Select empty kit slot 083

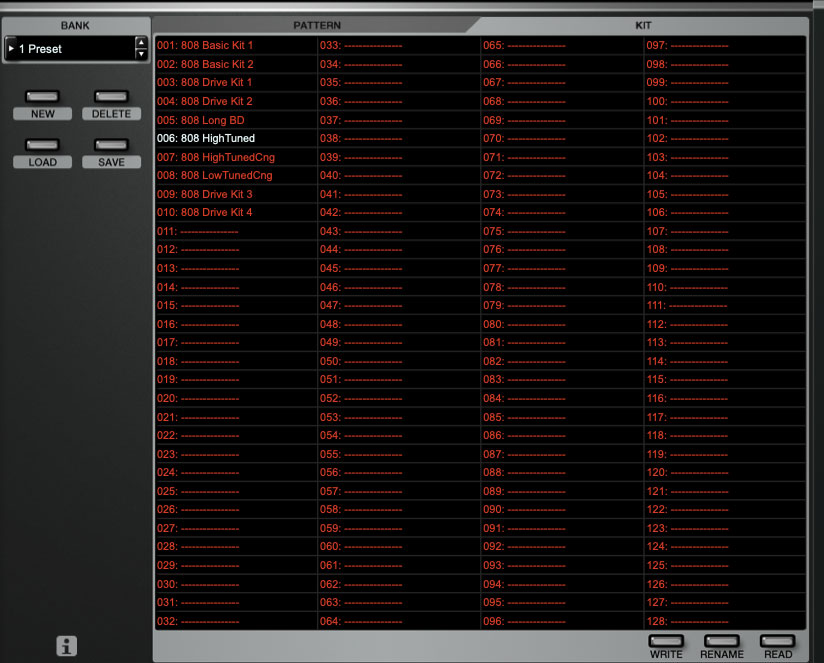pos(562,379)
